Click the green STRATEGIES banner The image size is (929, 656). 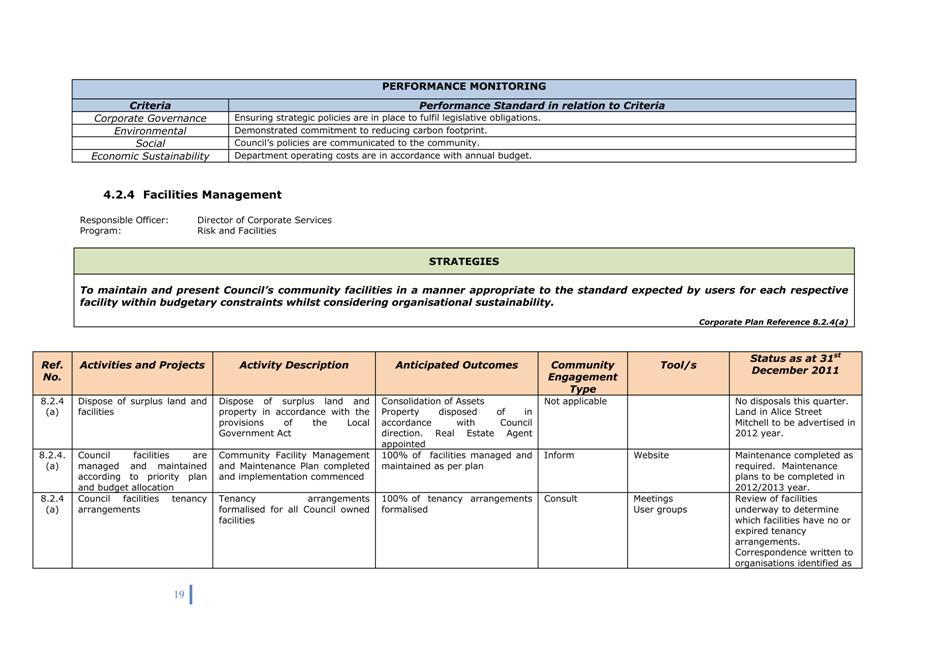click(463, 261)
